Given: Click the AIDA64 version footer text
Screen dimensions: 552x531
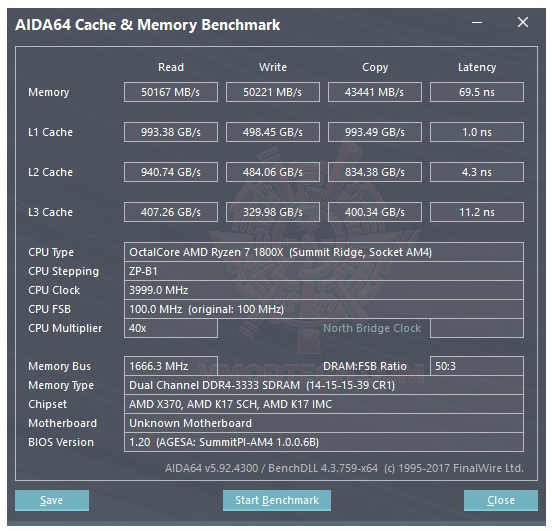Looking at the screenshot, I should click(x=344, y=468).
